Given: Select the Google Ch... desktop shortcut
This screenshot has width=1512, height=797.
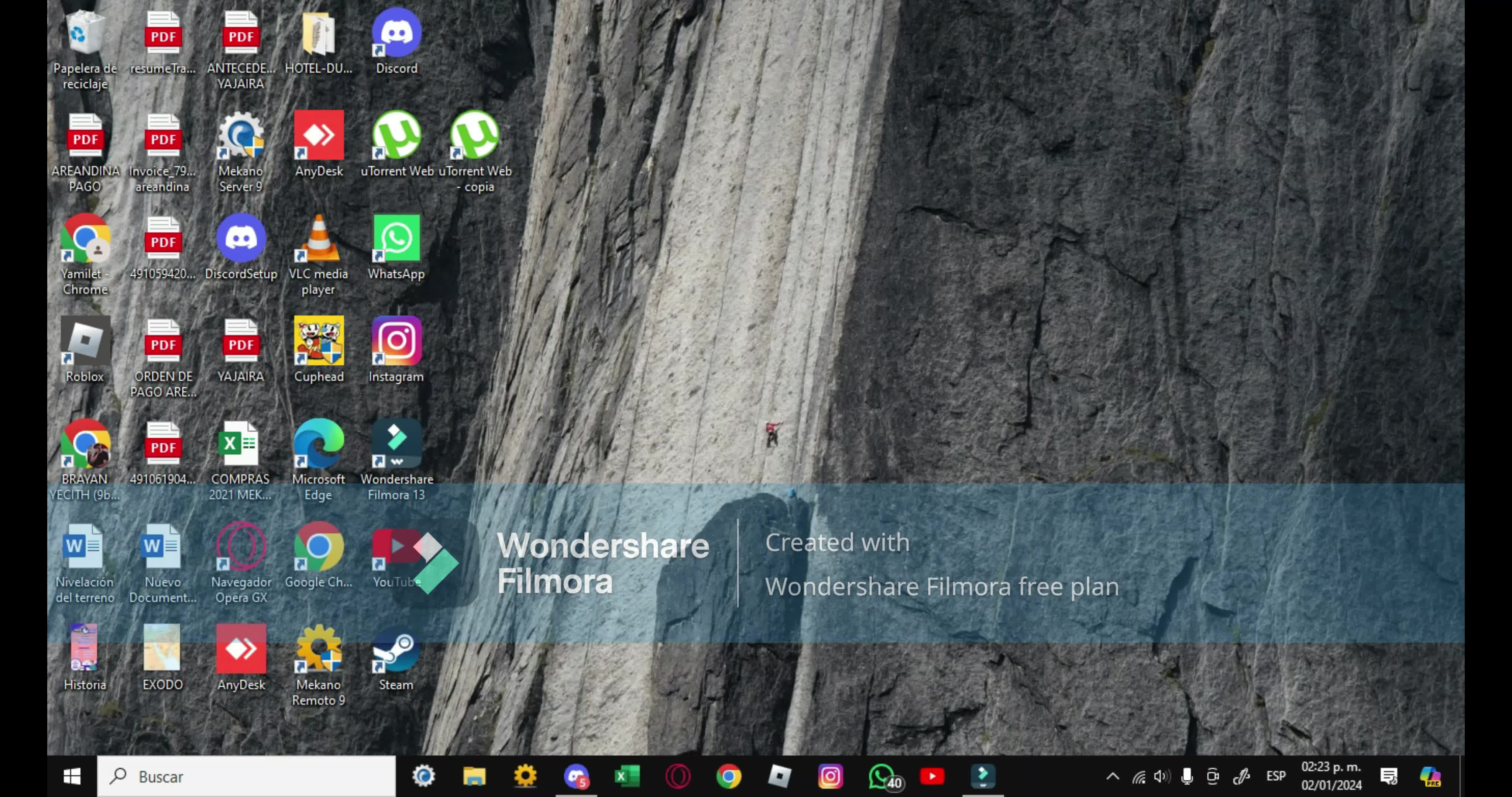Looking at the screenshot, I should [318, 556].
